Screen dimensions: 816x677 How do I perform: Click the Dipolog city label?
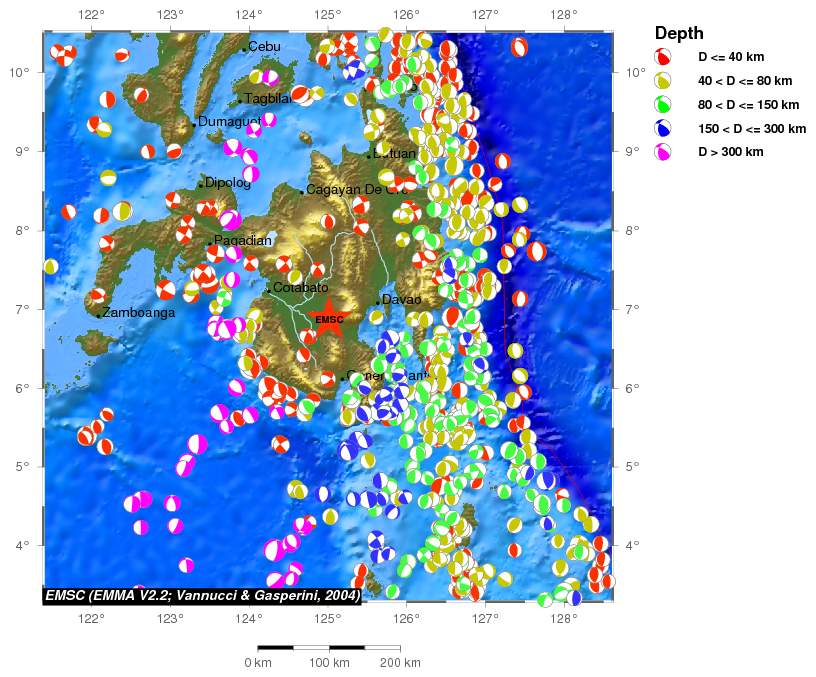point(227,183)
